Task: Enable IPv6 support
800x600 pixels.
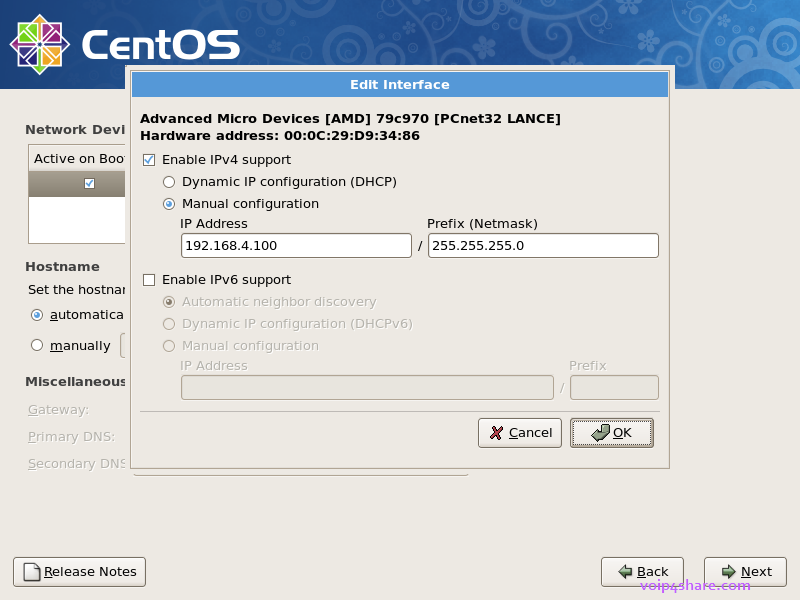Action: point(148,280)
